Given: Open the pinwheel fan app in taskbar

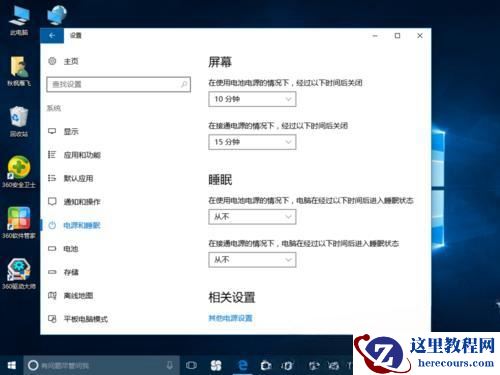Looking at the screenshot, I should (x=216, y=365).
